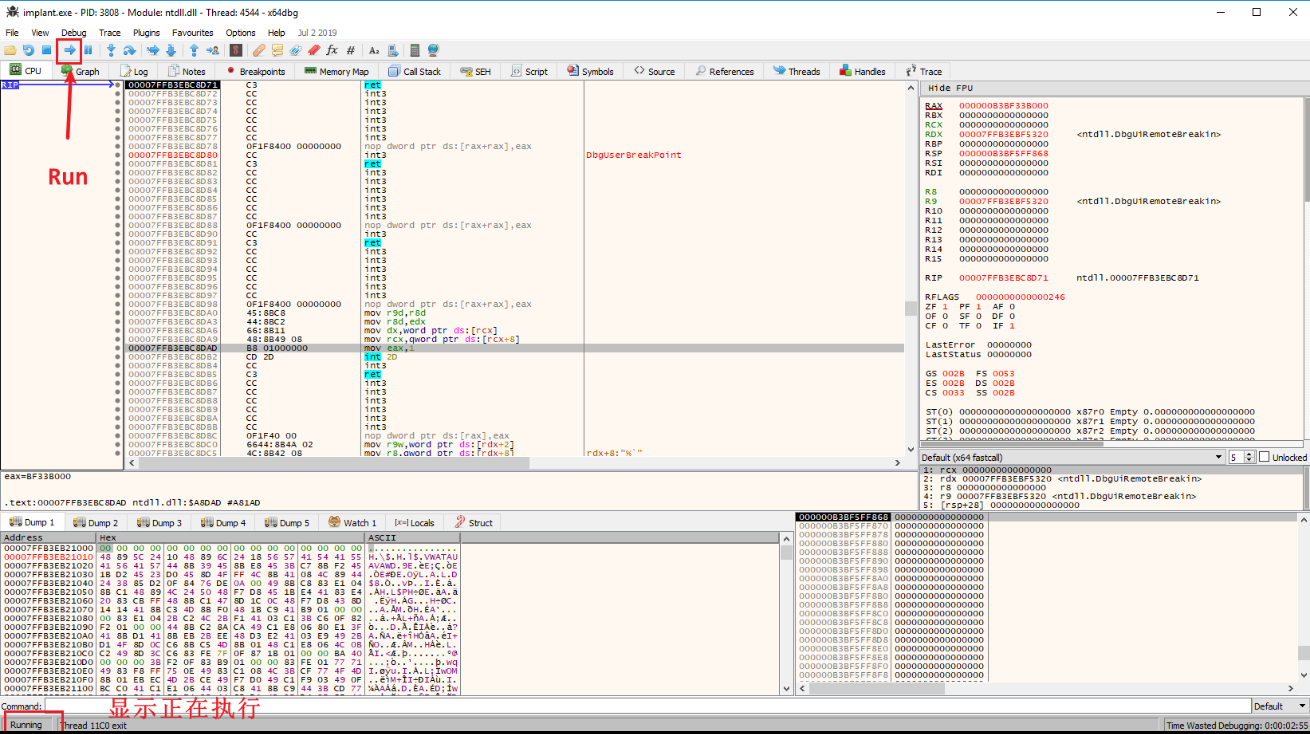Open the Help menu

(x=276, y=33)
